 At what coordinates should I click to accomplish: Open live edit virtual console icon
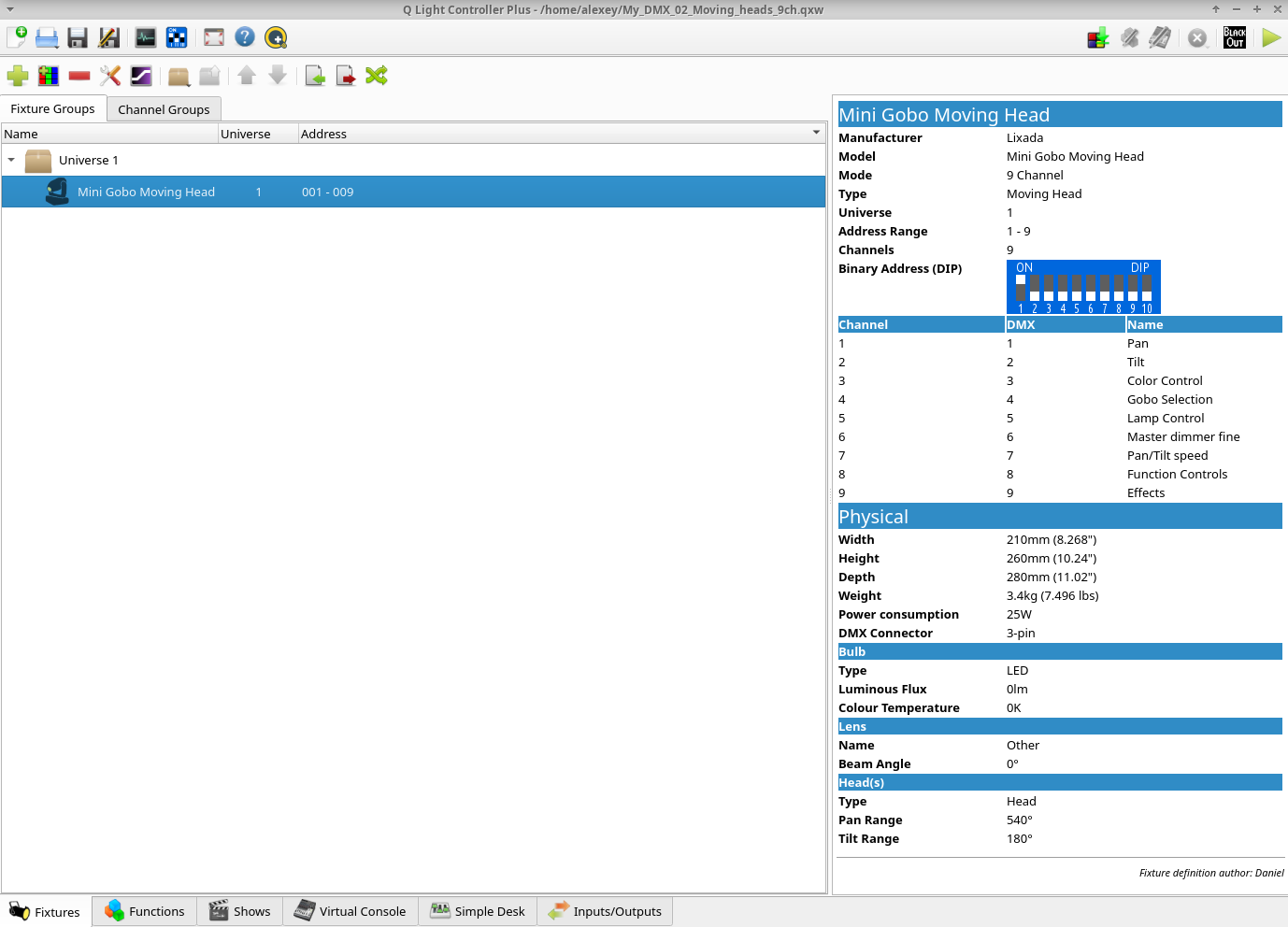click(x=1160, y=37)
